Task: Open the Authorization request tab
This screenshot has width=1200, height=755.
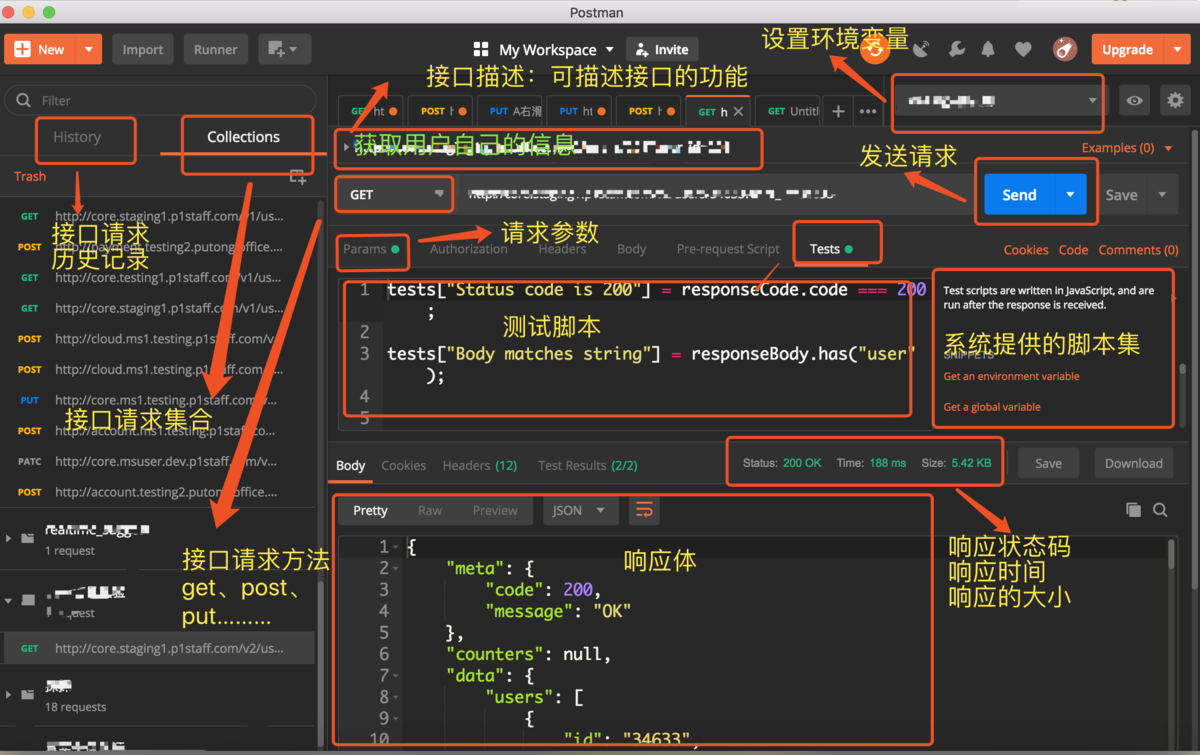Action: pyautogui.click(x=469, y=249)
